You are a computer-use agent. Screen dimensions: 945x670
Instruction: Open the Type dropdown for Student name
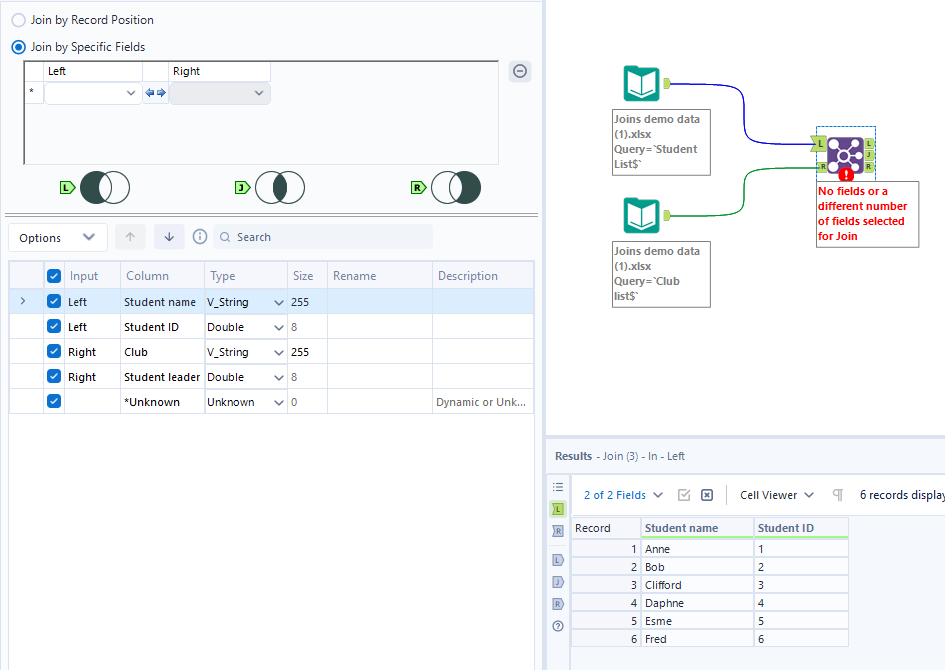(278, 302)
